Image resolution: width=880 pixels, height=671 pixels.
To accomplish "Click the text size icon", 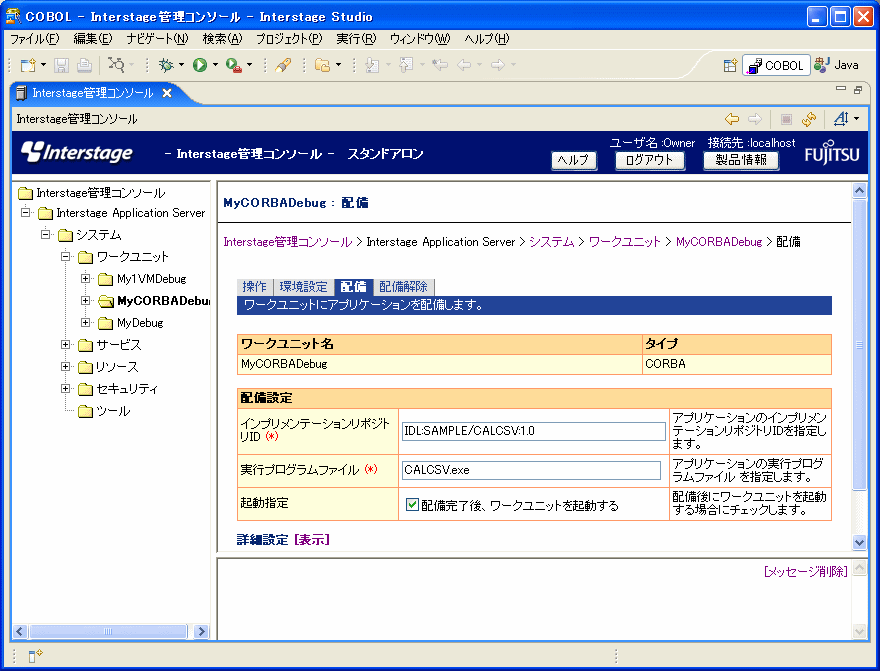I will coord(841,118).
